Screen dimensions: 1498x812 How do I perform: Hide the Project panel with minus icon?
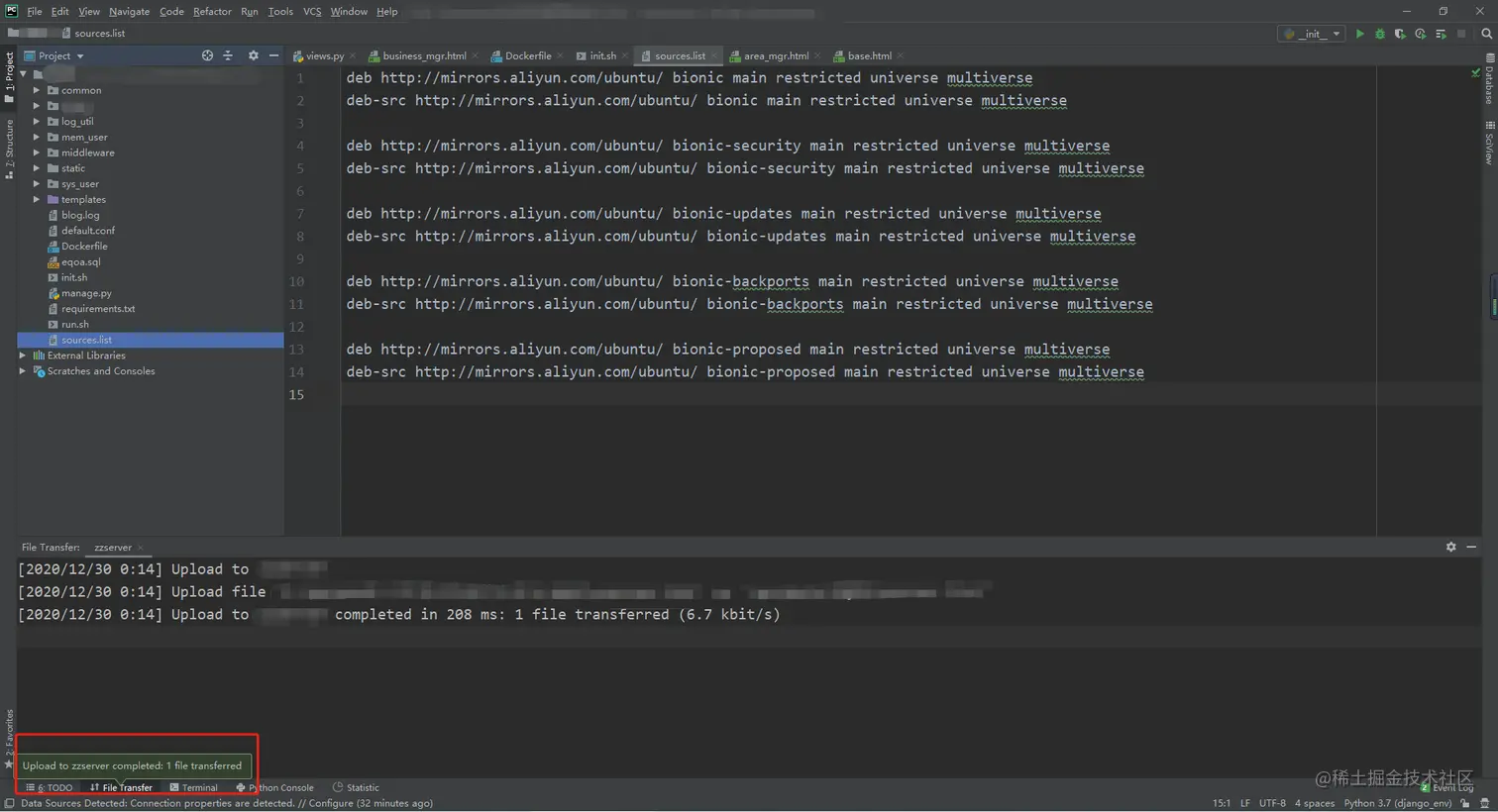pos(273,55)
